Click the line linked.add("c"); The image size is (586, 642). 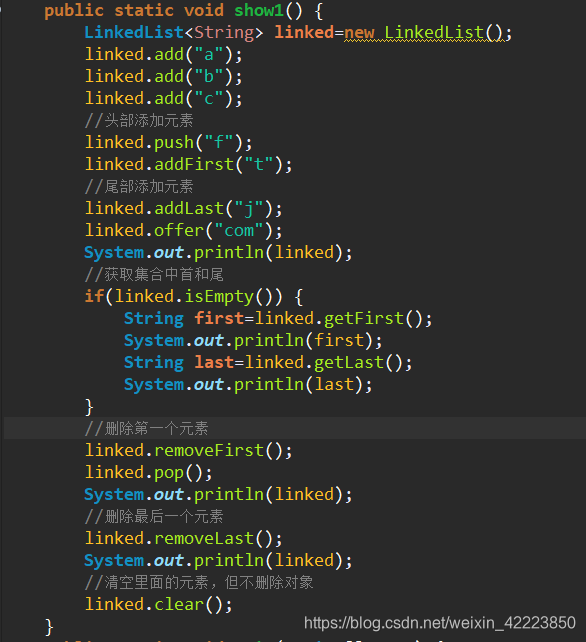(163, 99)
